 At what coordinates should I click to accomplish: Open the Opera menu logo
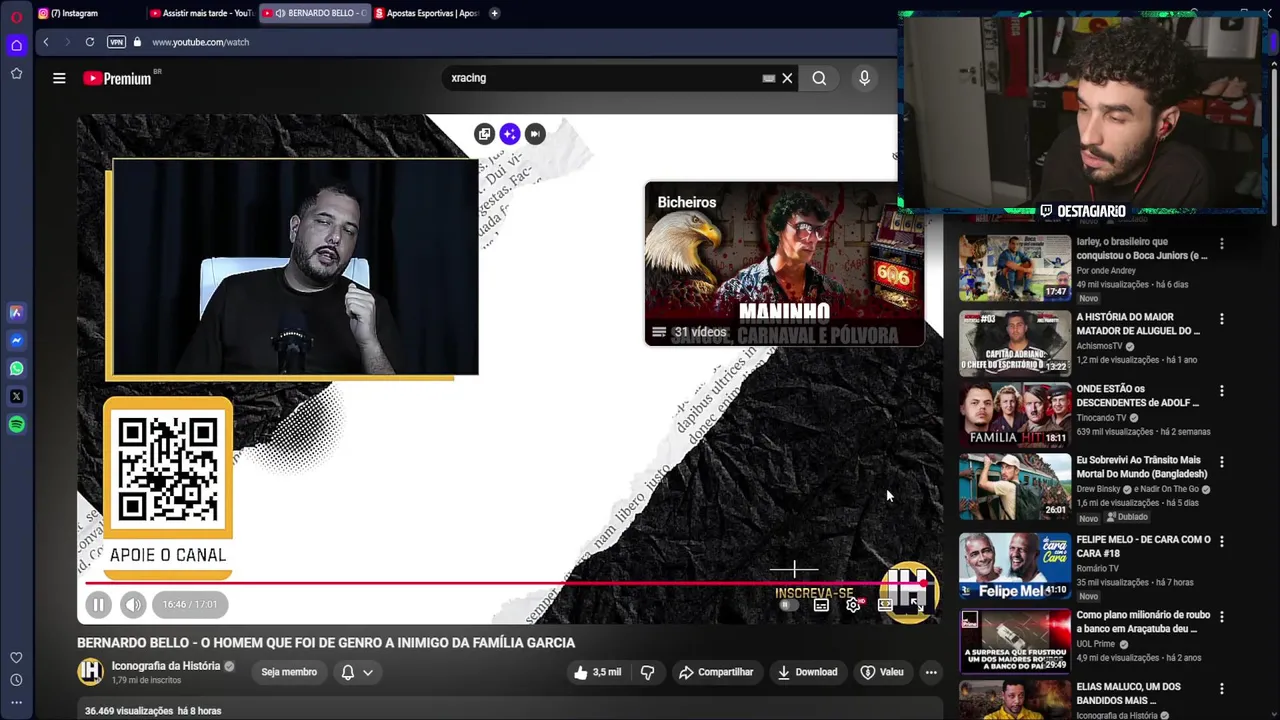click(x=16, y=17)
